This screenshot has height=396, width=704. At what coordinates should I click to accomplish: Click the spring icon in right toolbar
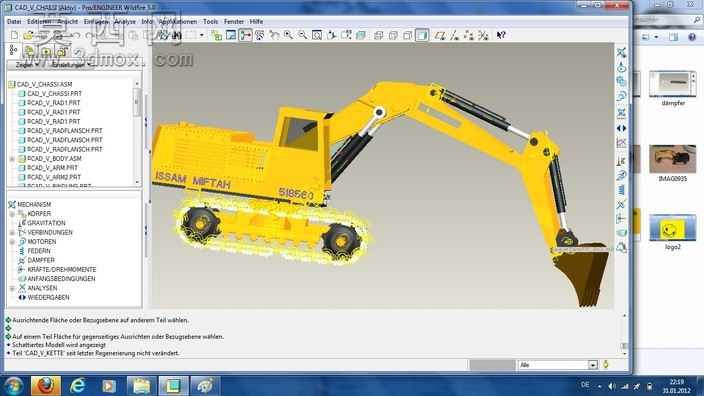point(621,190)
